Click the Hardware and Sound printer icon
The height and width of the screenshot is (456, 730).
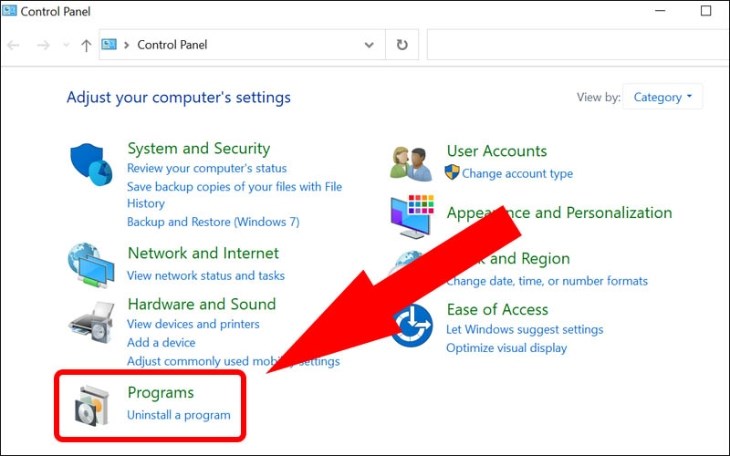click(x=92, y=322)
